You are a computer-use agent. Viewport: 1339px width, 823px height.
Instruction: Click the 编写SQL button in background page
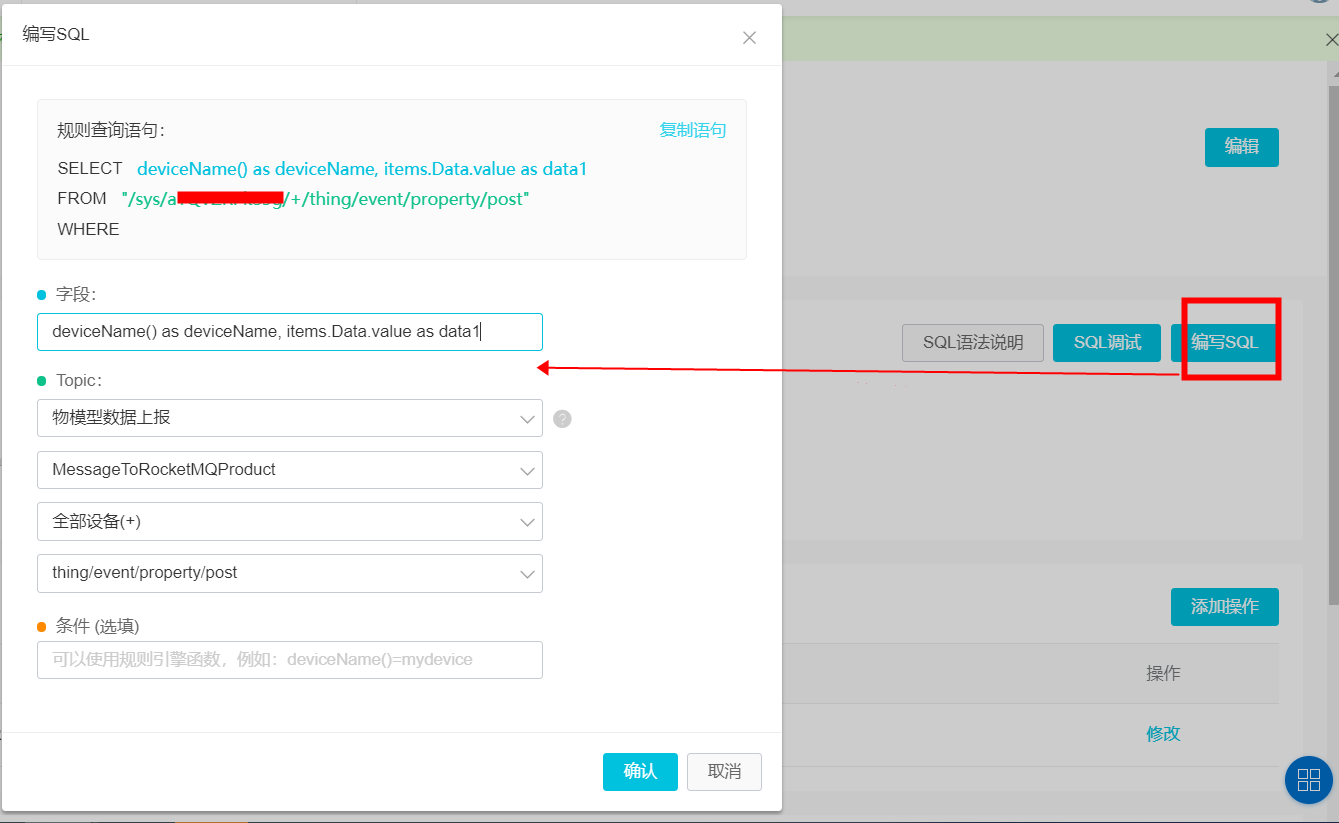pos(1225,343)
